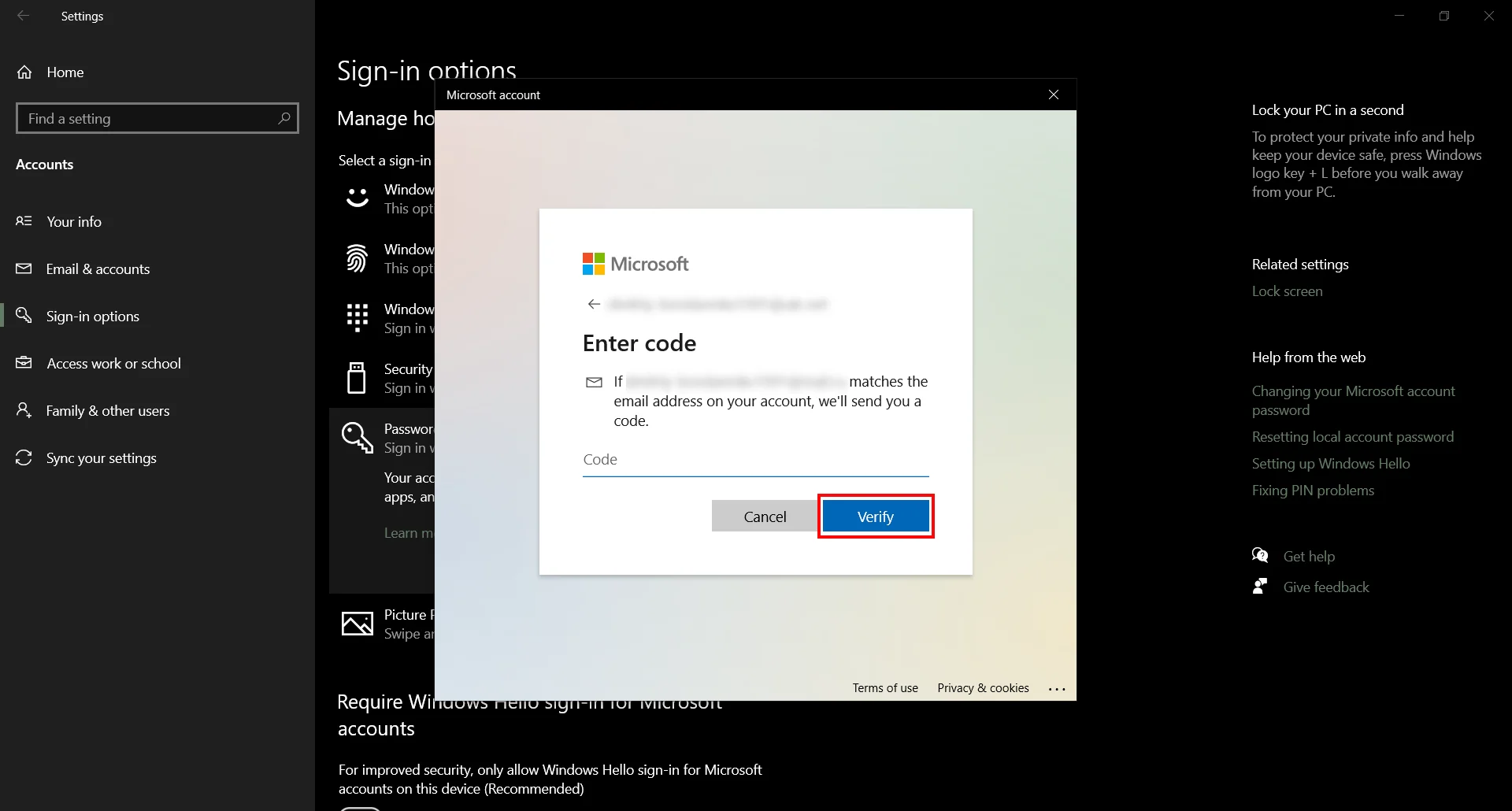The width and height of the screenshot is (1512, 811).
Task: Cancel the code entry dialog
Action: point(764,517)
